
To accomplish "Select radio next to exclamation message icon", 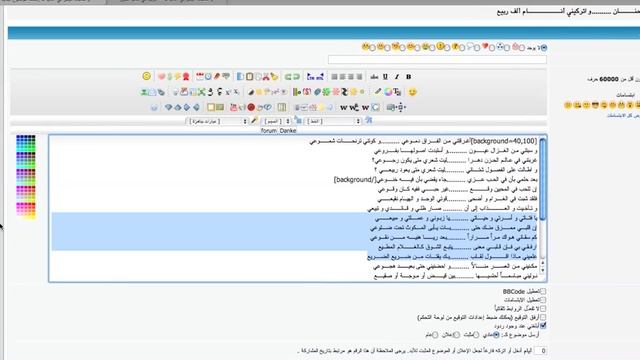I will click(x=447, y=48).
